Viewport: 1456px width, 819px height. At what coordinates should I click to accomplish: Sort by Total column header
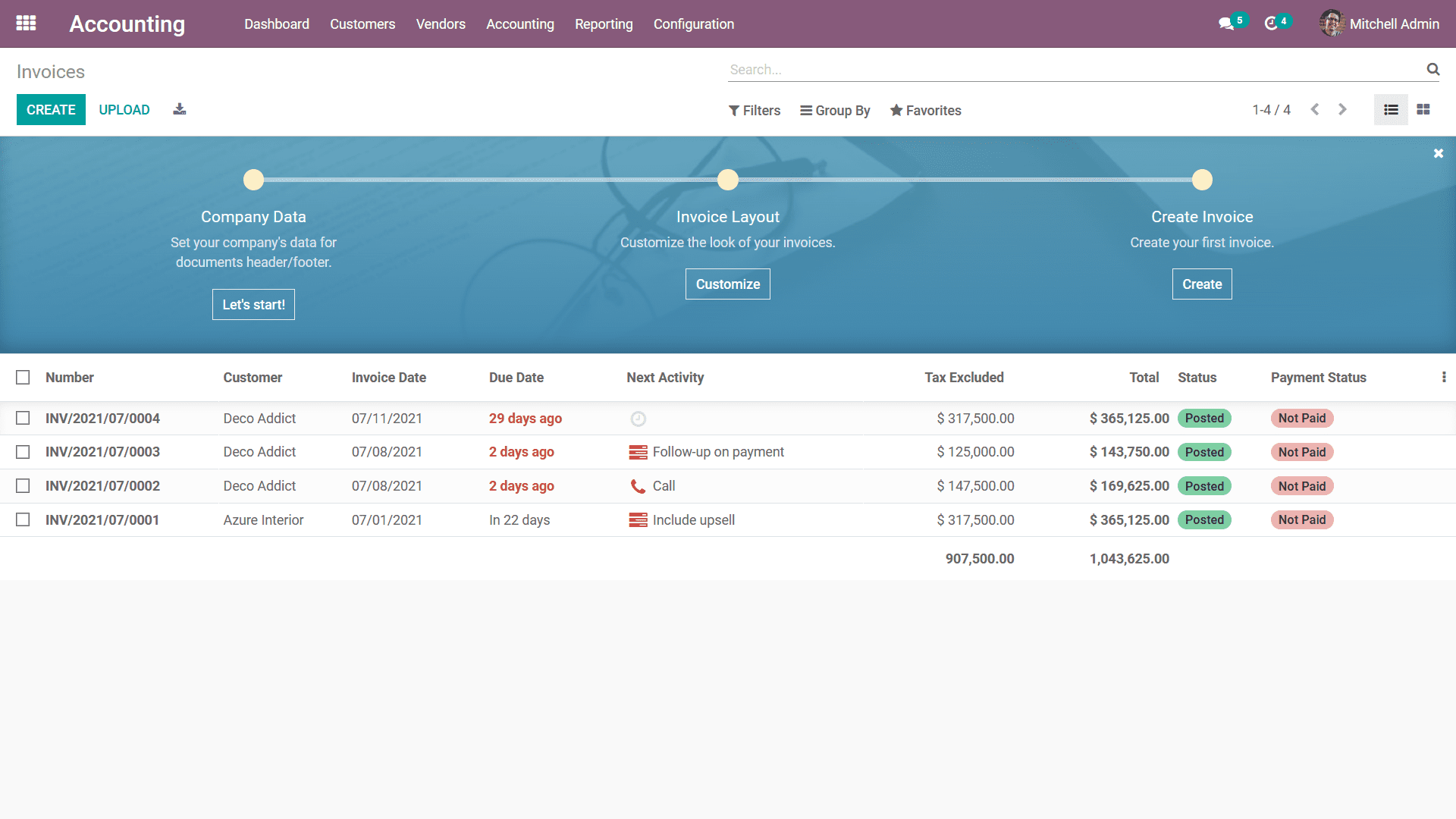point(1144,378)
